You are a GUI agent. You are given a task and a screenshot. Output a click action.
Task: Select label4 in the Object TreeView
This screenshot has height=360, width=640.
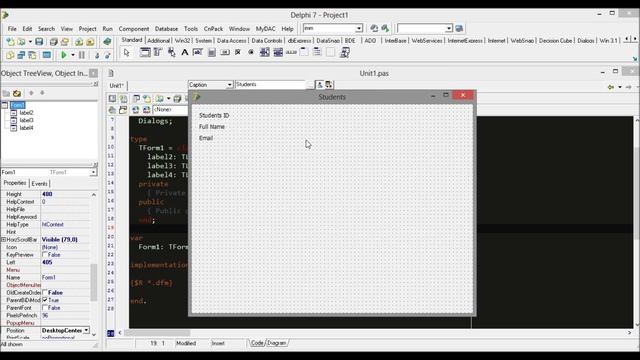pos(26,128)
